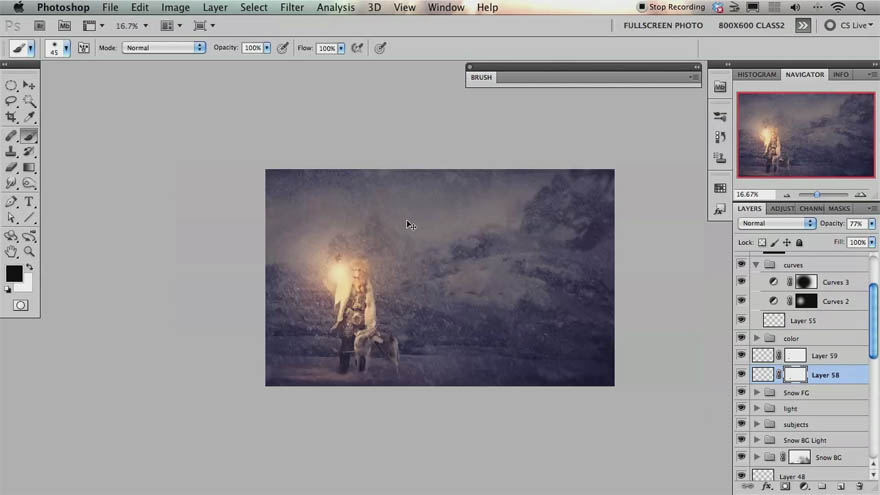Hide the subjects group visibility

tap(741, 423)
